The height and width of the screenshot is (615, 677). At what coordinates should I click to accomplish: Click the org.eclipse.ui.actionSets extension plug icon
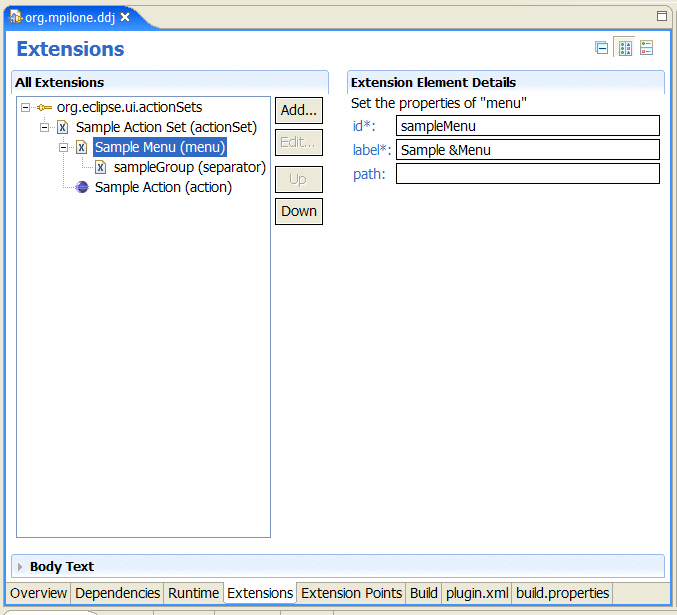(x=44, y=108)
